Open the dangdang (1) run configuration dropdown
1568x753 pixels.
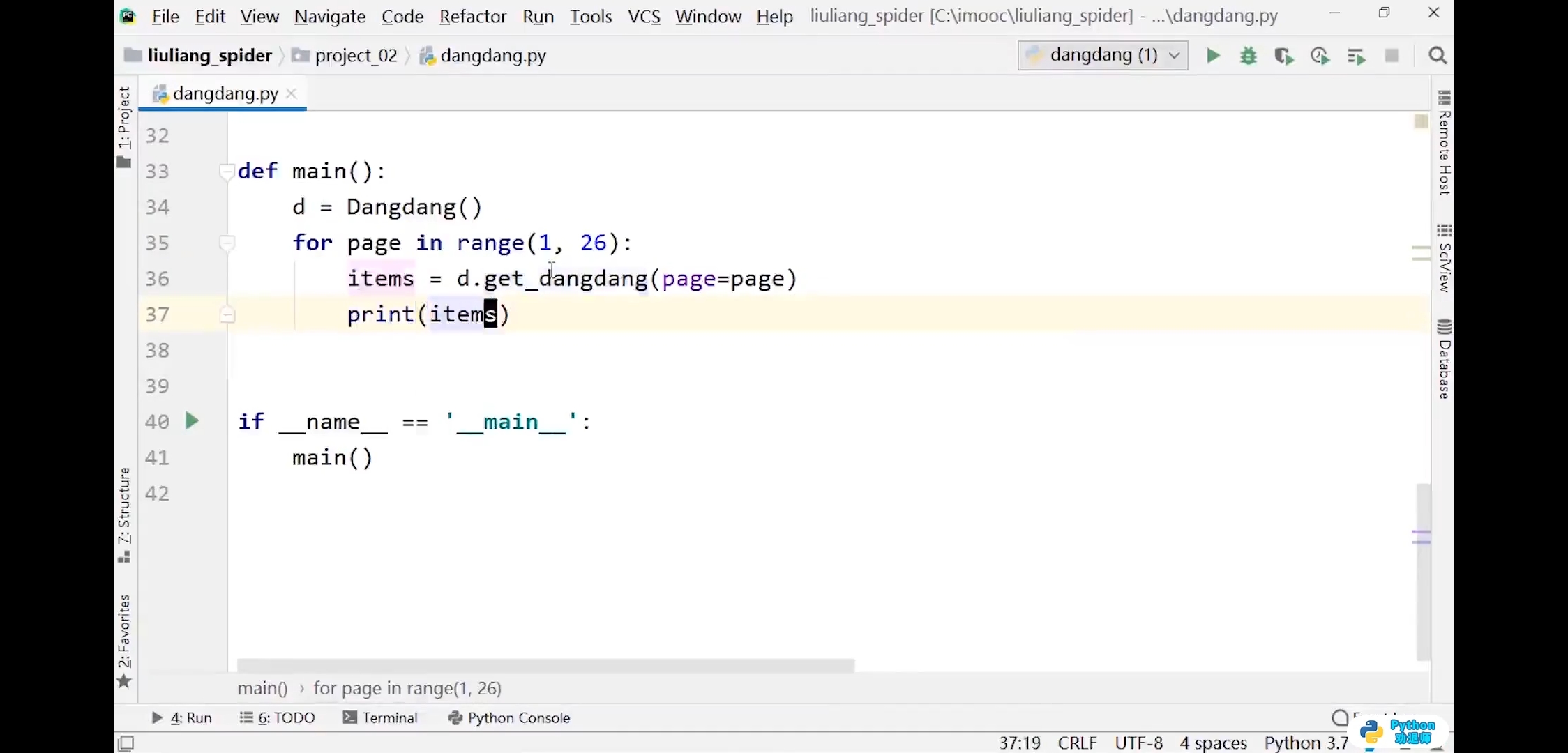click(1103, 56)
